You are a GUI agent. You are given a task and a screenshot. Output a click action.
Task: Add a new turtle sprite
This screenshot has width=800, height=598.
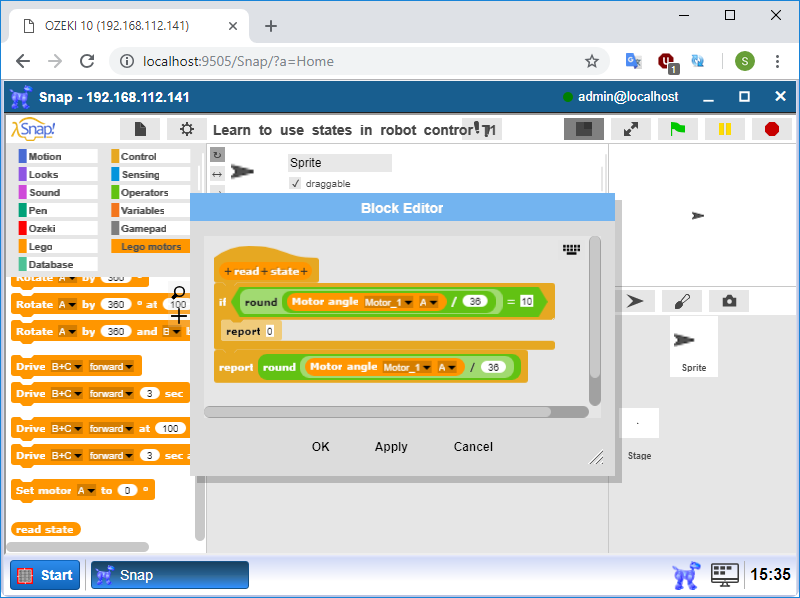[x=635, y=301]
